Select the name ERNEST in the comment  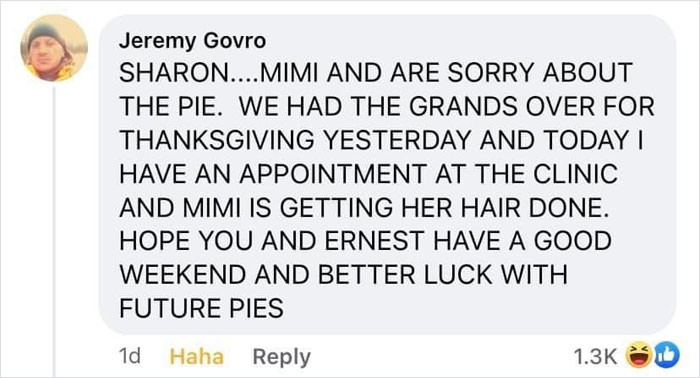374,241
